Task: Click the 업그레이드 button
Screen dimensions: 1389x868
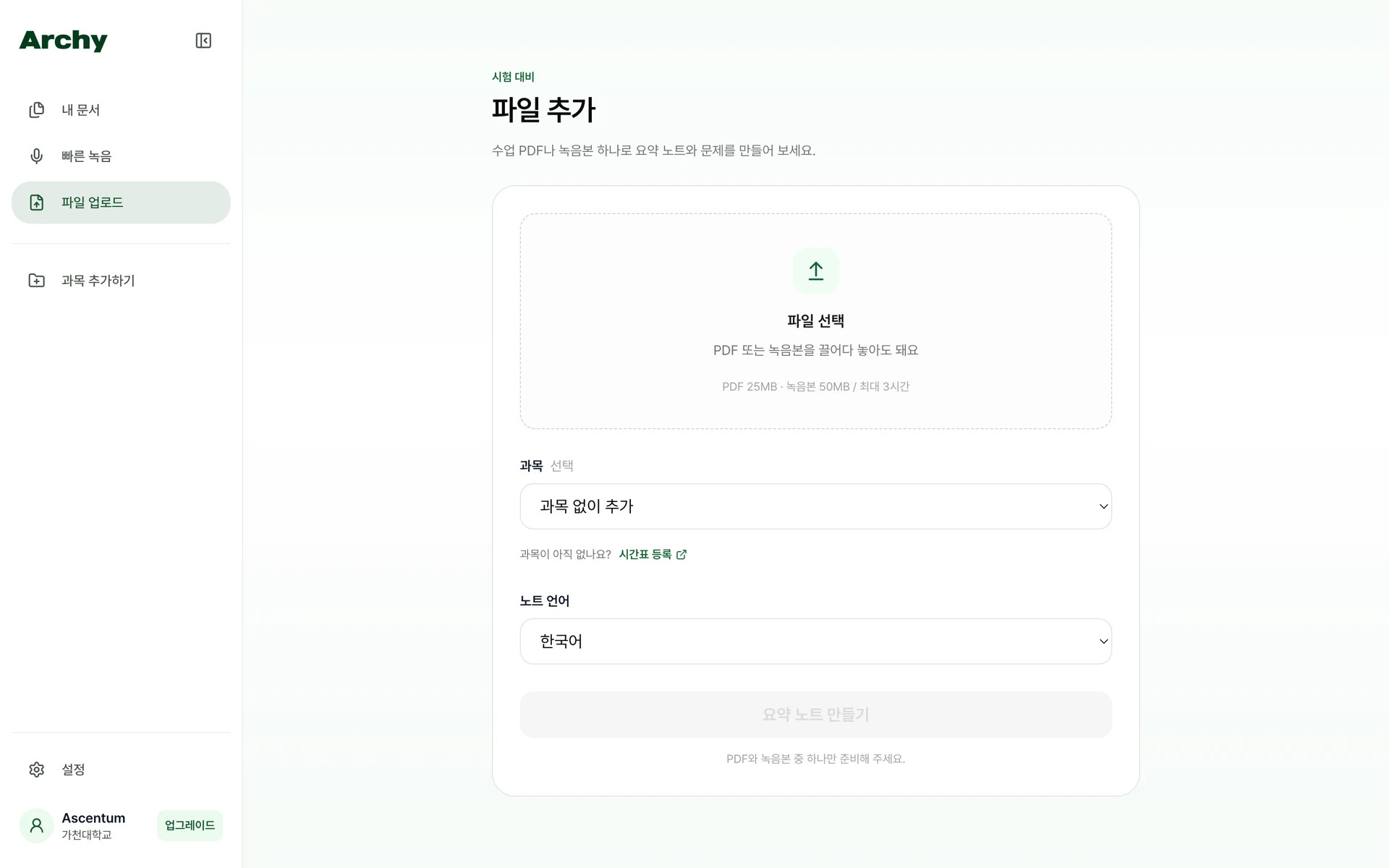Action: coord(190,825)
